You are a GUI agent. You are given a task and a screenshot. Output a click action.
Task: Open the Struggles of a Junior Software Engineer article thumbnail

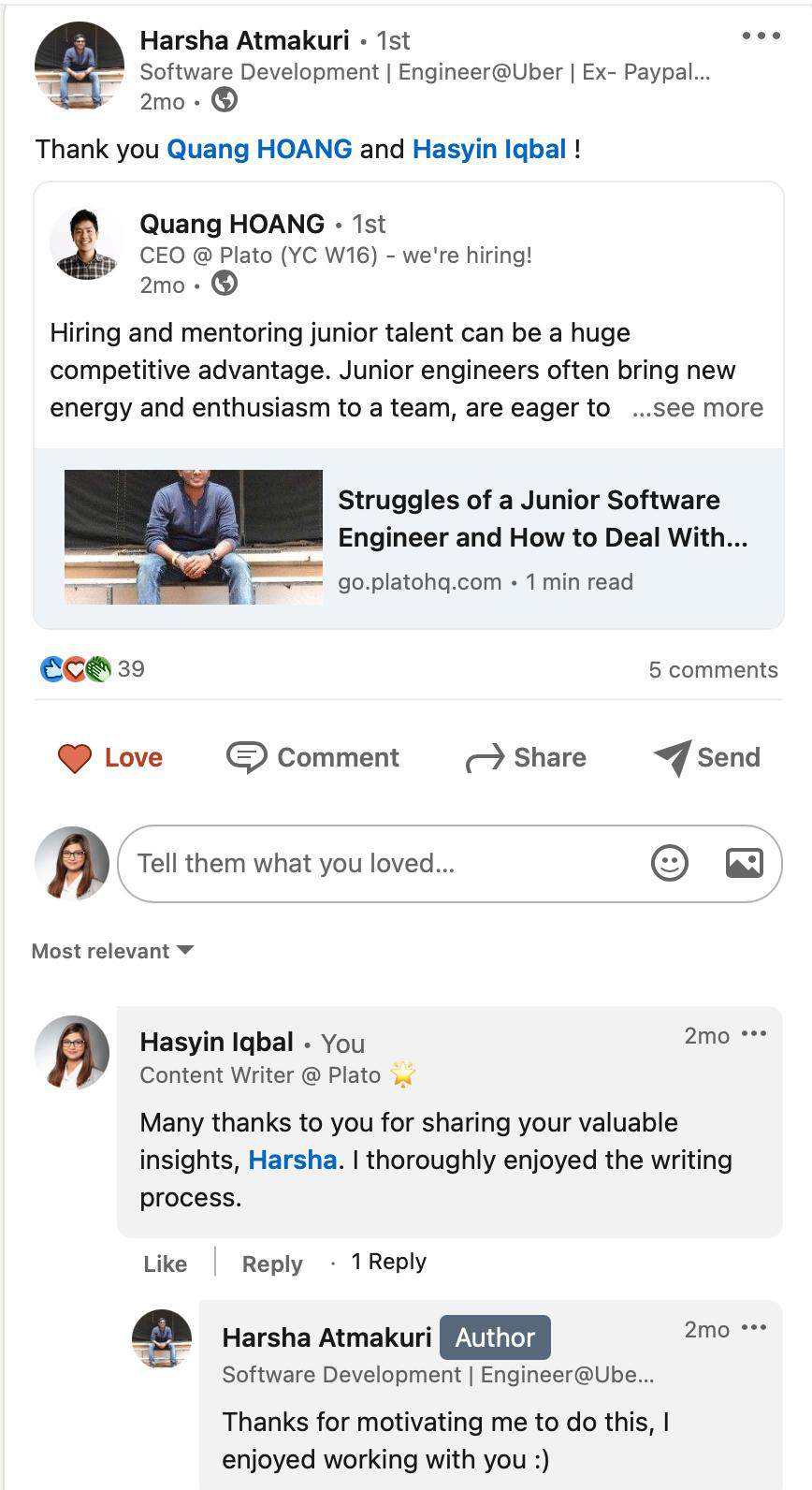[x=194, y=537]
